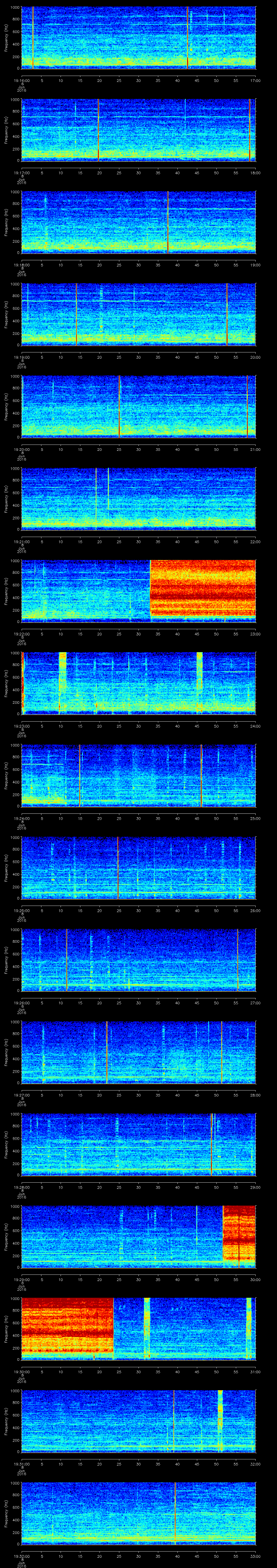The width and height of the screenshot is (277, 1568).
Task: Open the spectrogram panel starting at 19:18:00
Action: tap(139, 222)
